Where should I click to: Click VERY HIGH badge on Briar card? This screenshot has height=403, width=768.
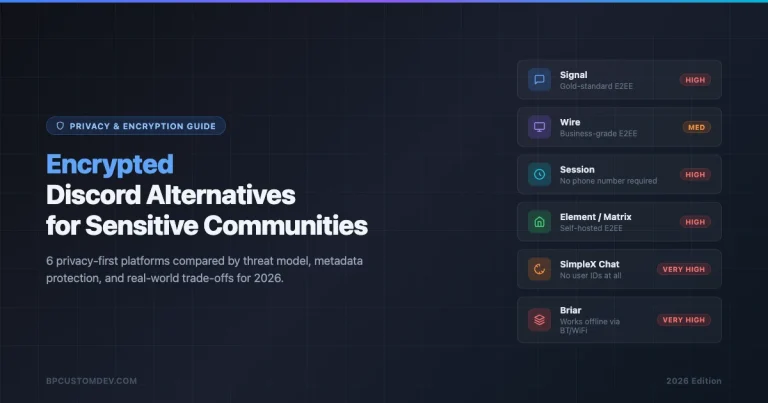pos(684,320)
